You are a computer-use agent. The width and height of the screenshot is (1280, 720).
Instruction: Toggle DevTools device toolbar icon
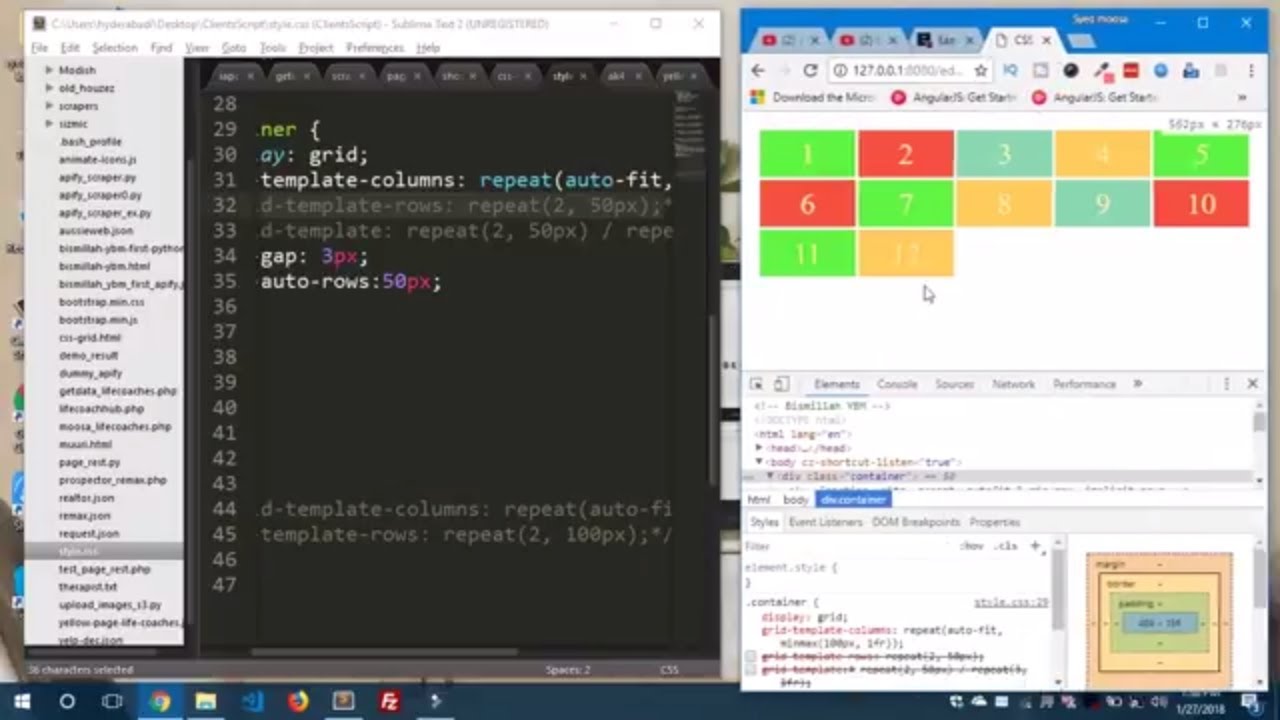(x=781, y=384)
